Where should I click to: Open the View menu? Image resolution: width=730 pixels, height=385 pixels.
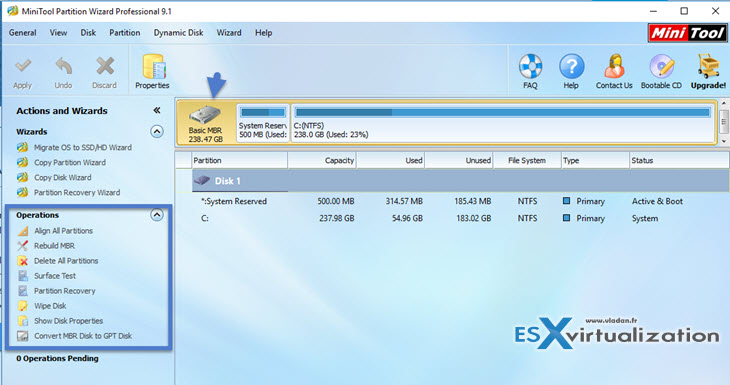[x=58, y=33]
